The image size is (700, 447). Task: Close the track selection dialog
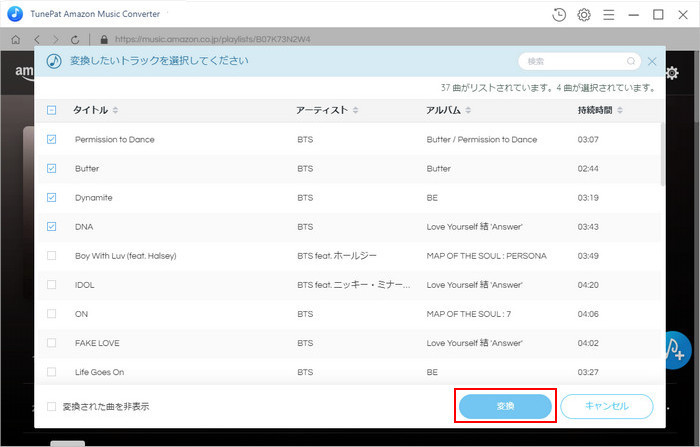[x=652, y=61]
